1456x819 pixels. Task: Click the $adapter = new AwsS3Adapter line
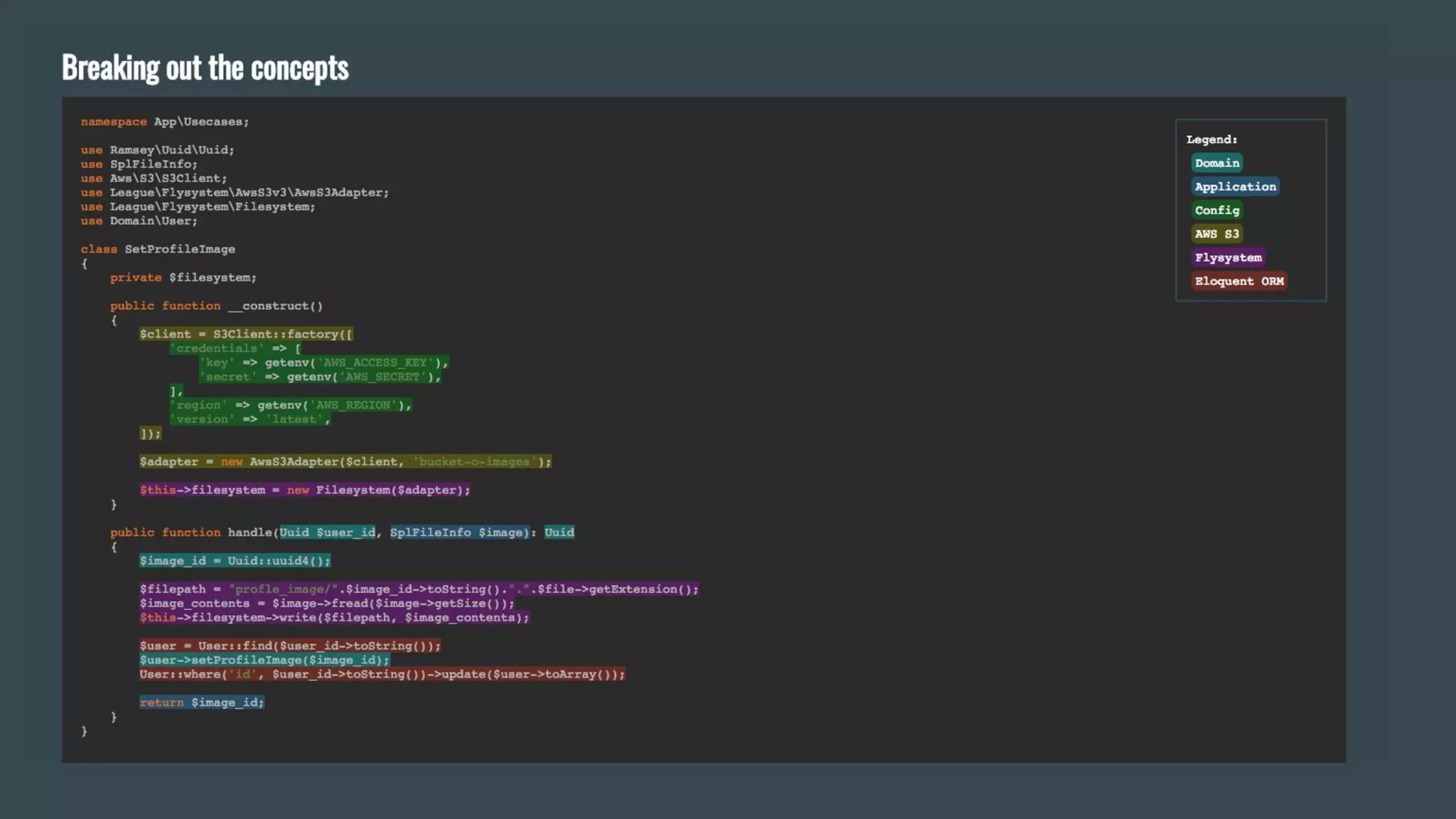(345, 461)
